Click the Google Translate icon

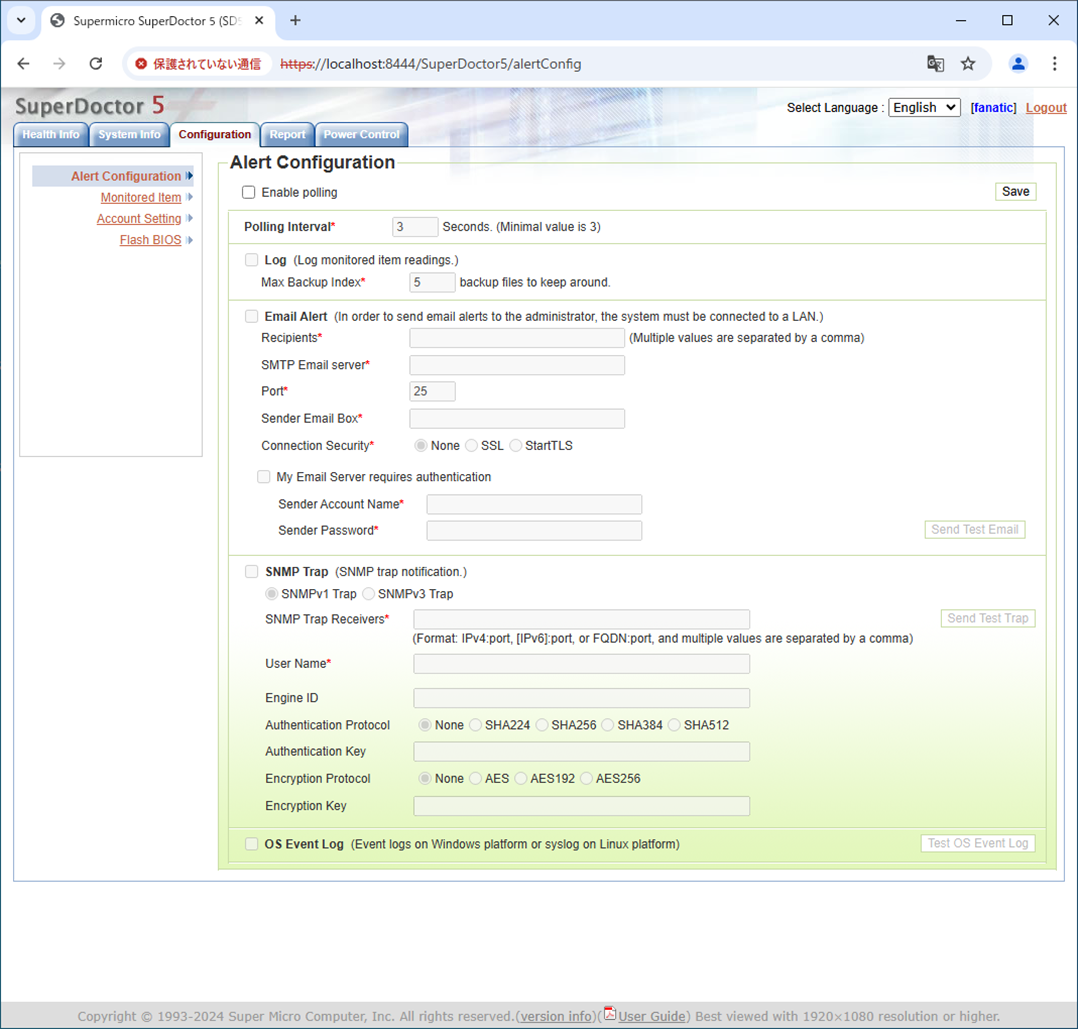click(x=935, y=64)
